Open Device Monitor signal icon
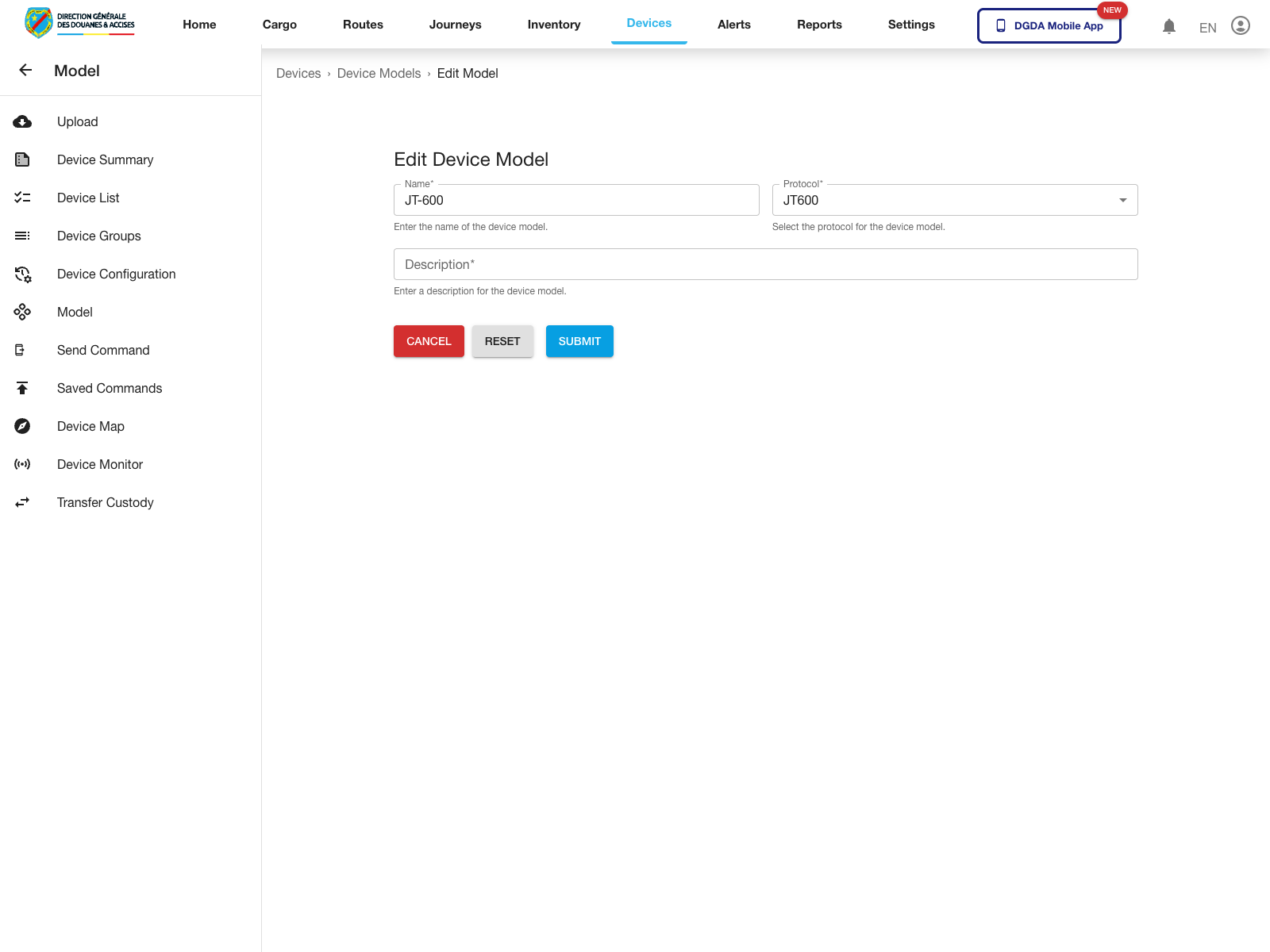This screenshot has height=952, width=1270. pos(22,464)
